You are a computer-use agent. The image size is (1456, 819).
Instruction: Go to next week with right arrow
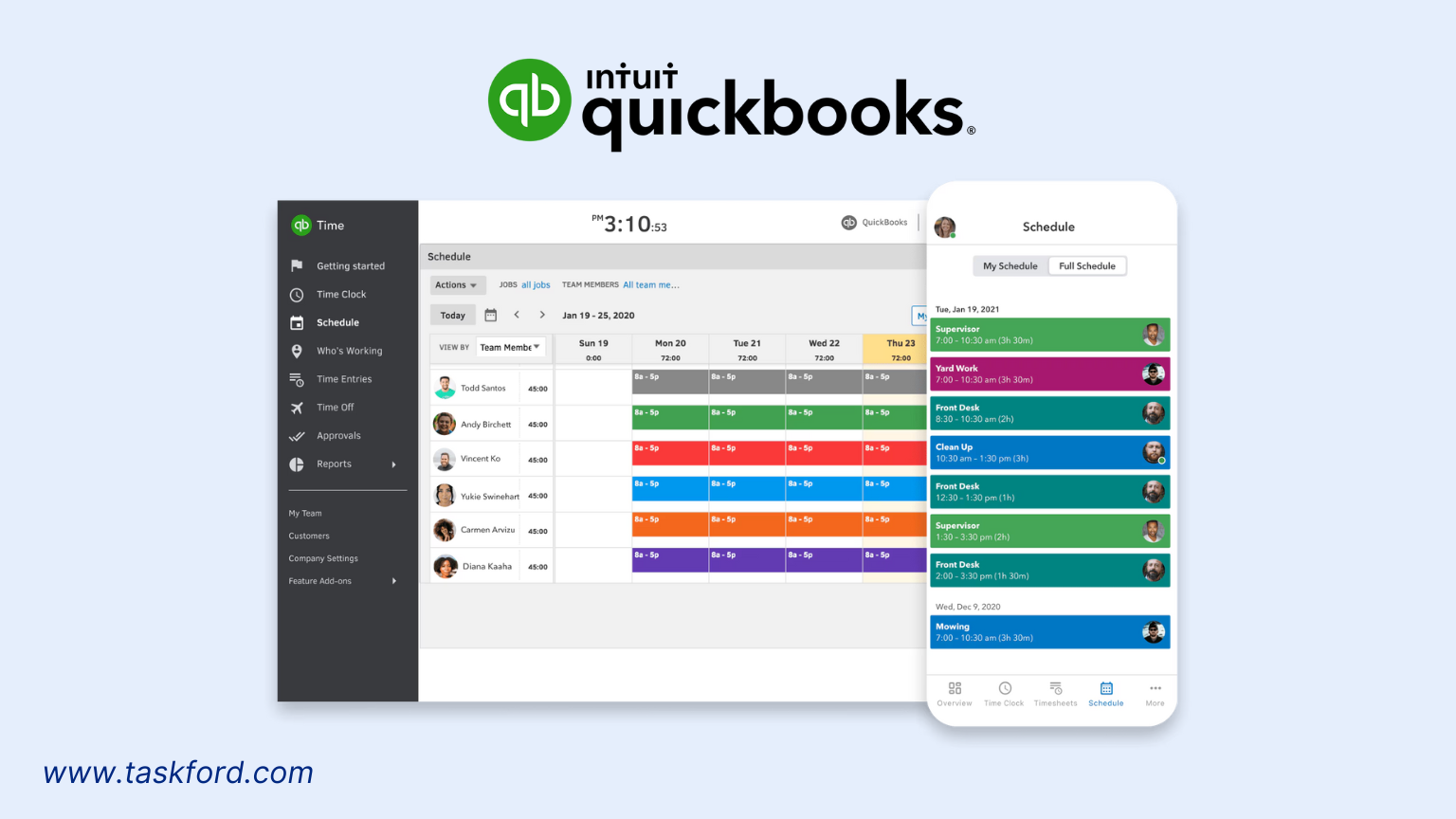[542, 315]
